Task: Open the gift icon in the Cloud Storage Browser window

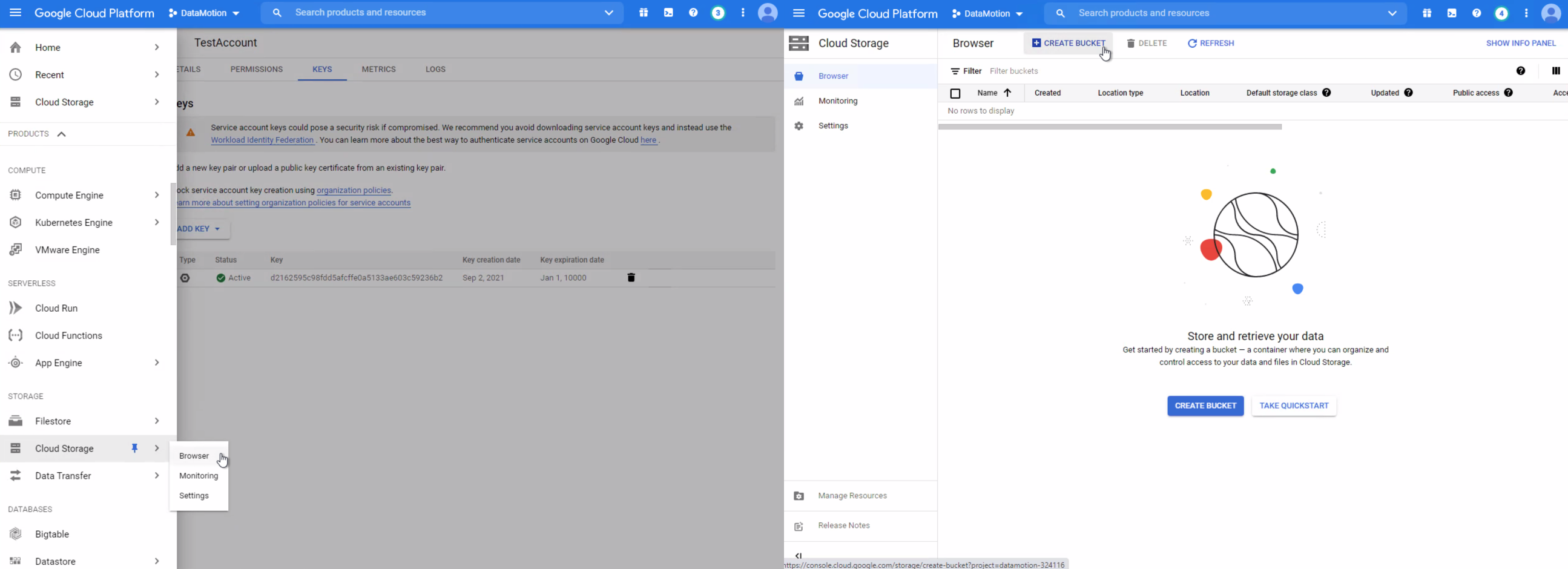Action: point(1427,13)
